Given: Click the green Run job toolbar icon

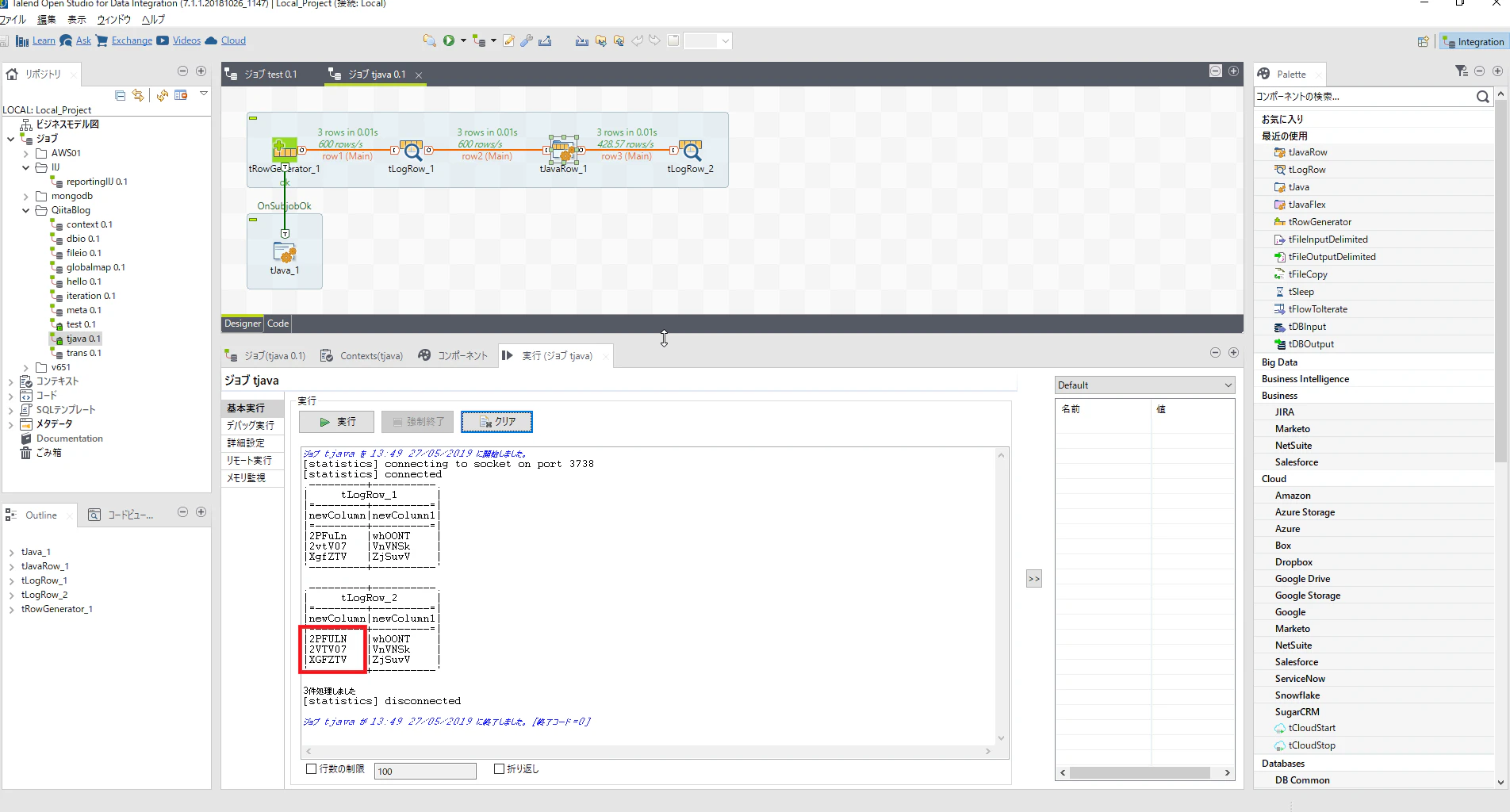Looking at the screenshot, I should point(449,40).
